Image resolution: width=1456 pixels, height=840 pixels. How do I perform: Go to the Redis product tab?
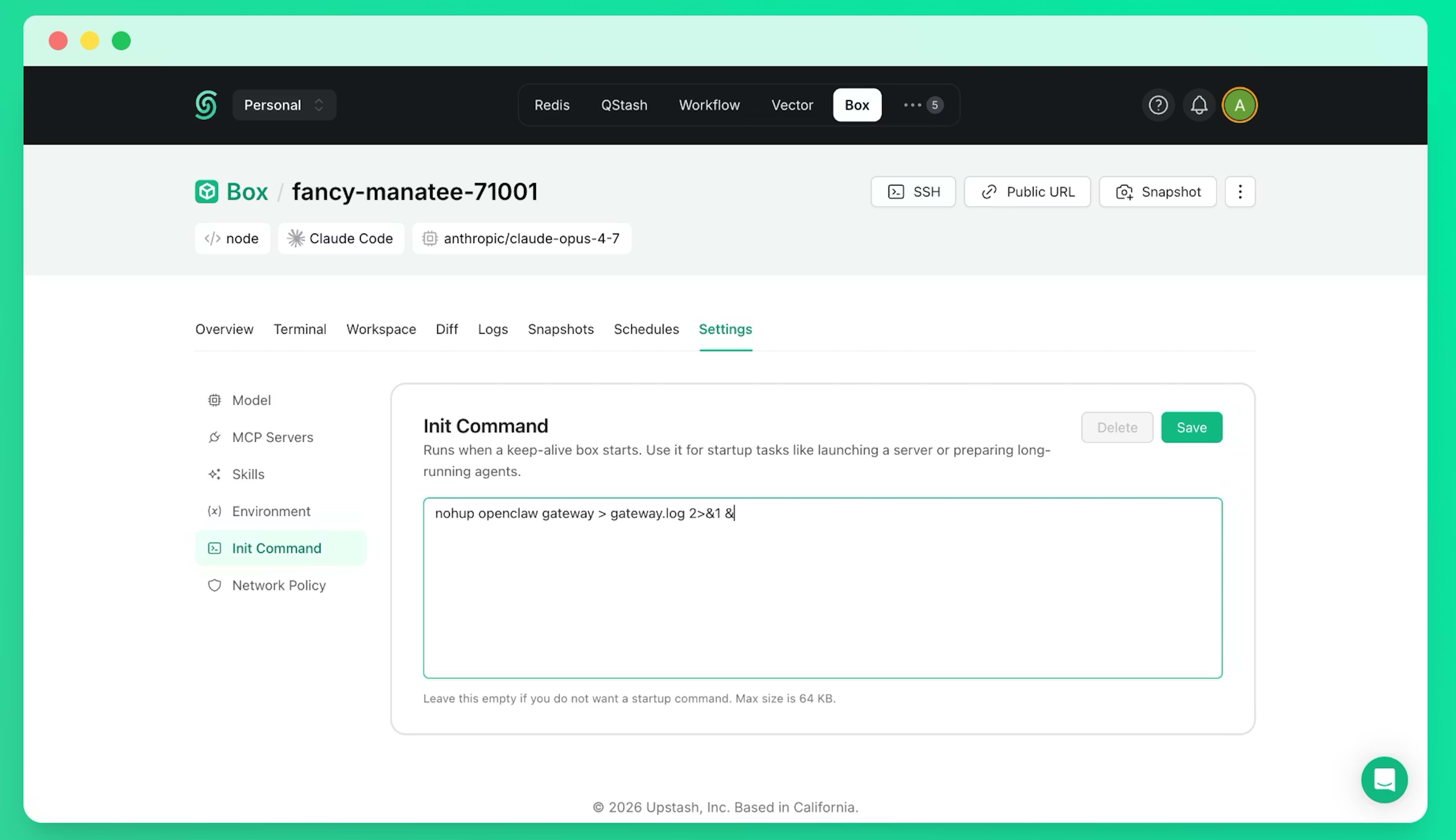pos(552,105)
